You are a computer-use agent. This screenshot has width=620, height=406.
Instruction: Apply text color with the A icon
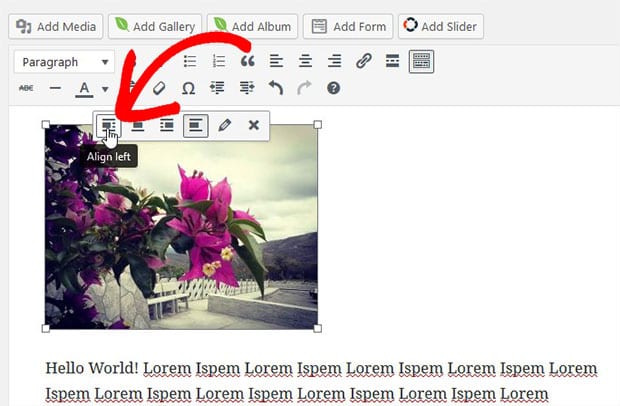click(x=84, y=89)
